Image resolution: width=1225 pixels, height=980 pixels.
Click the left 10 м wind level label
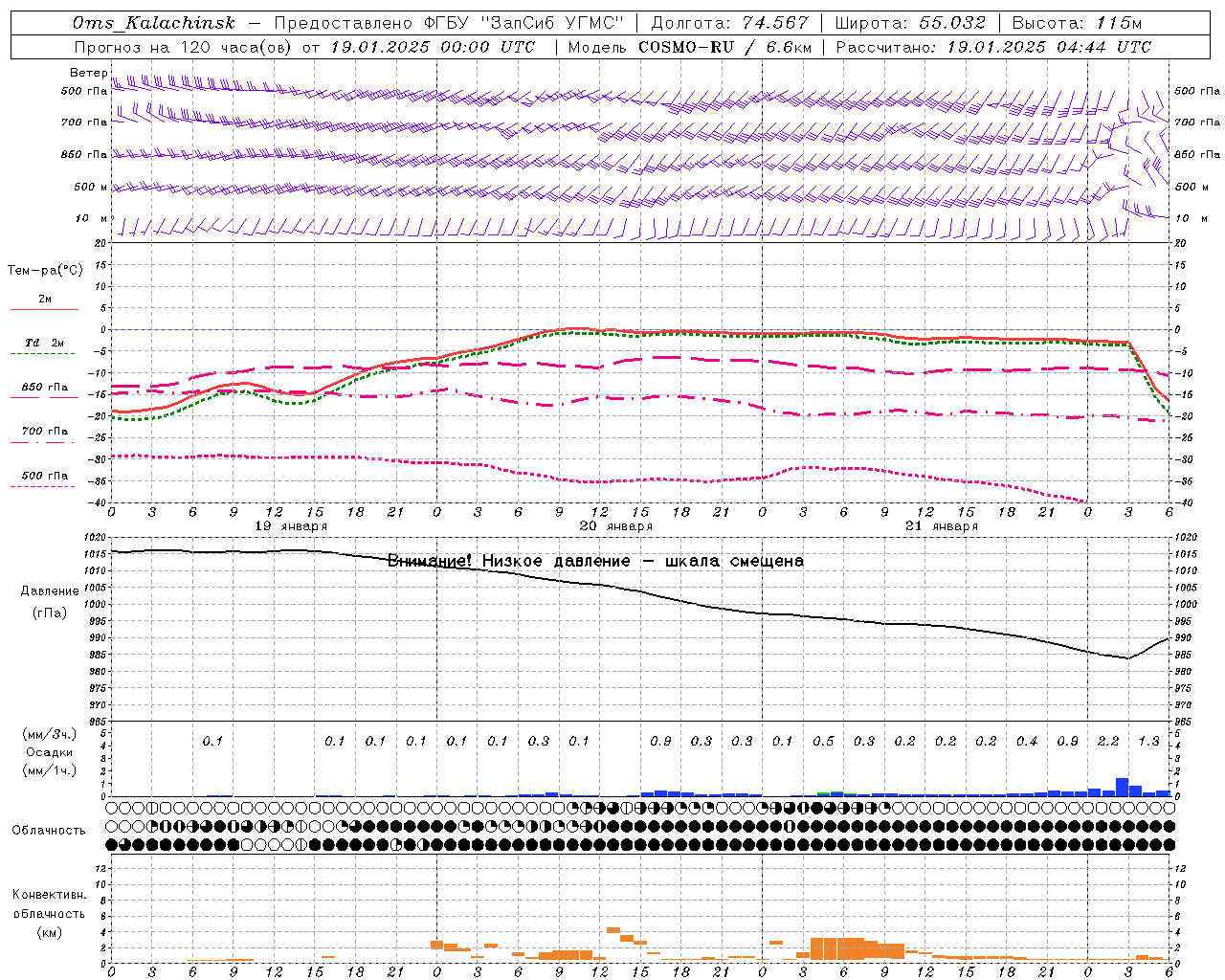(x=92, y=218)
